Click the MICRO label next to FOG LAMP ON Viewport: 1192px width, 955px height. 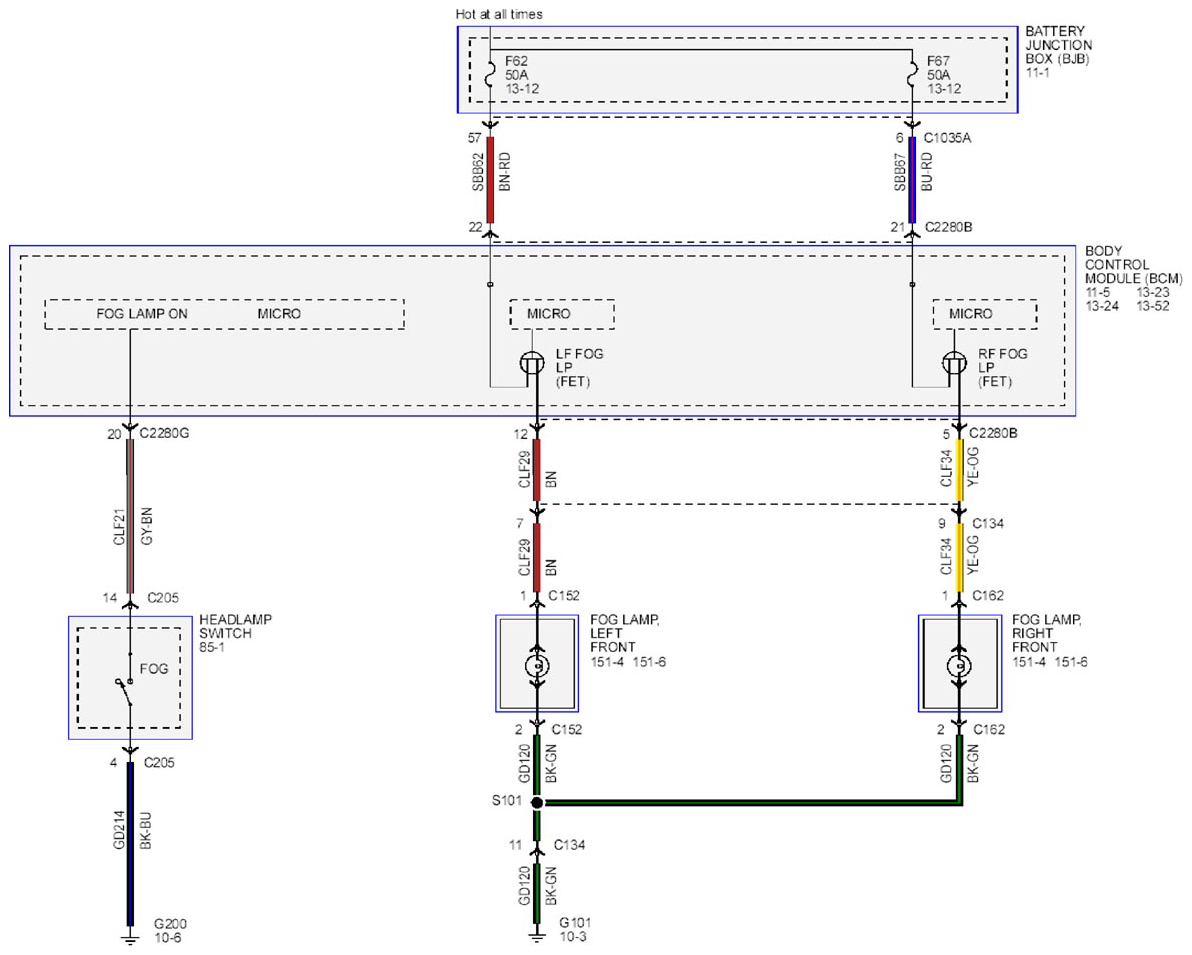(279, 313)
